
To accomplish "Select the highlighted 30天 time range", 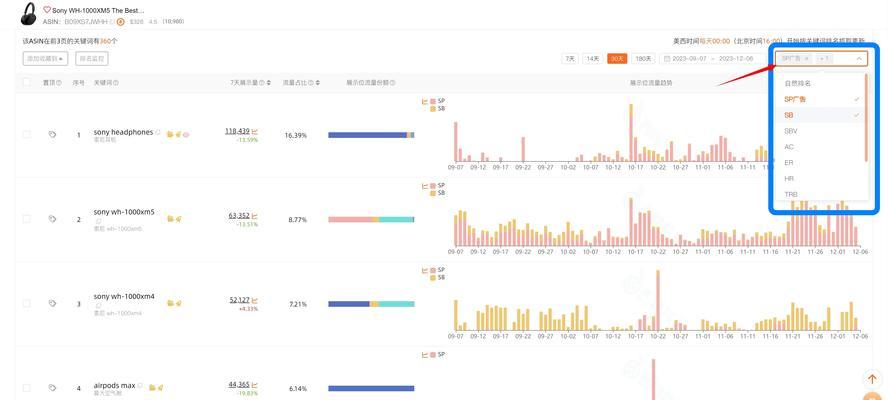I will (x=617, y=58).
